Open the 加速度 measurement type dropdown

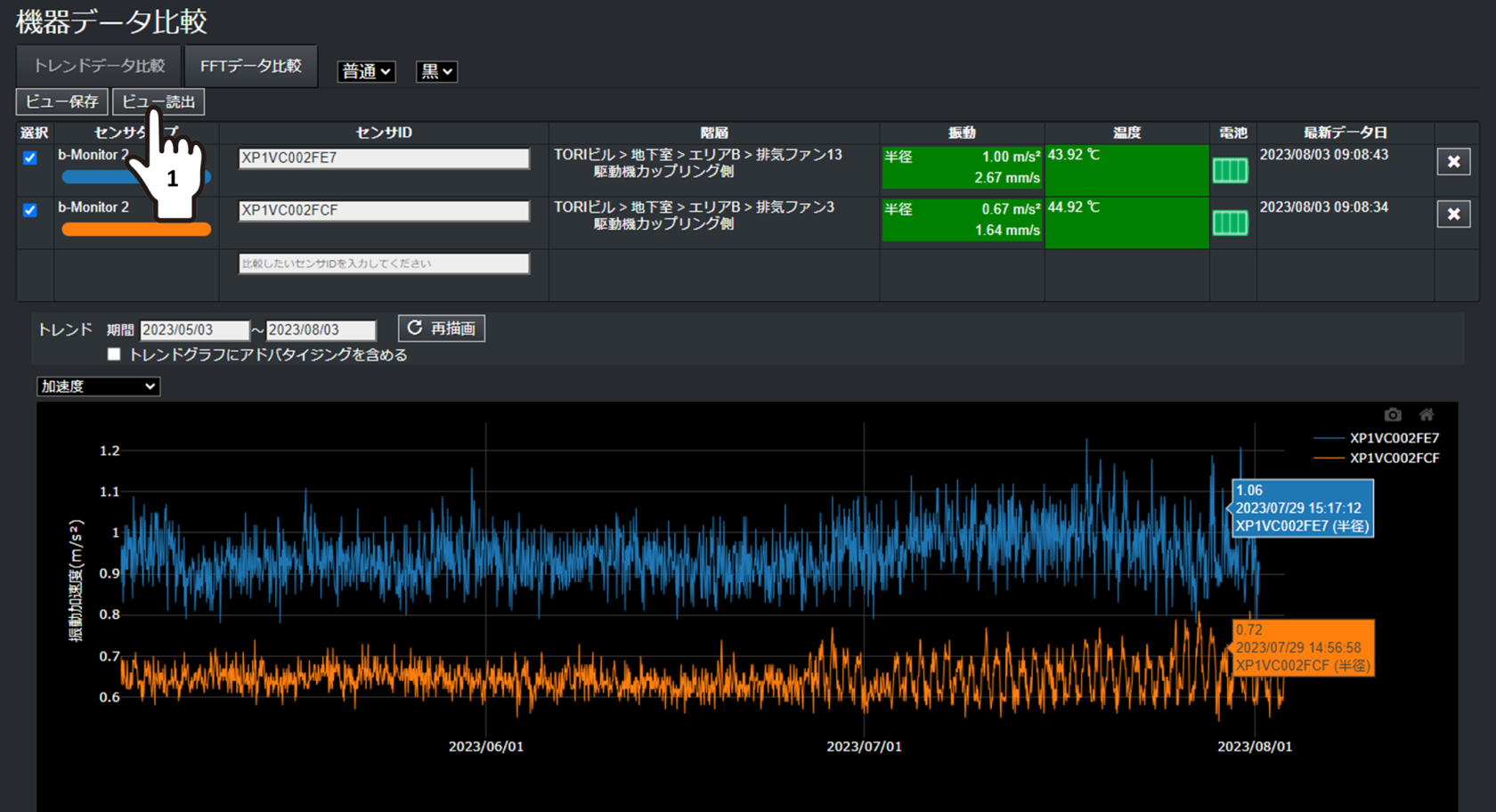(x=98, y=386)
